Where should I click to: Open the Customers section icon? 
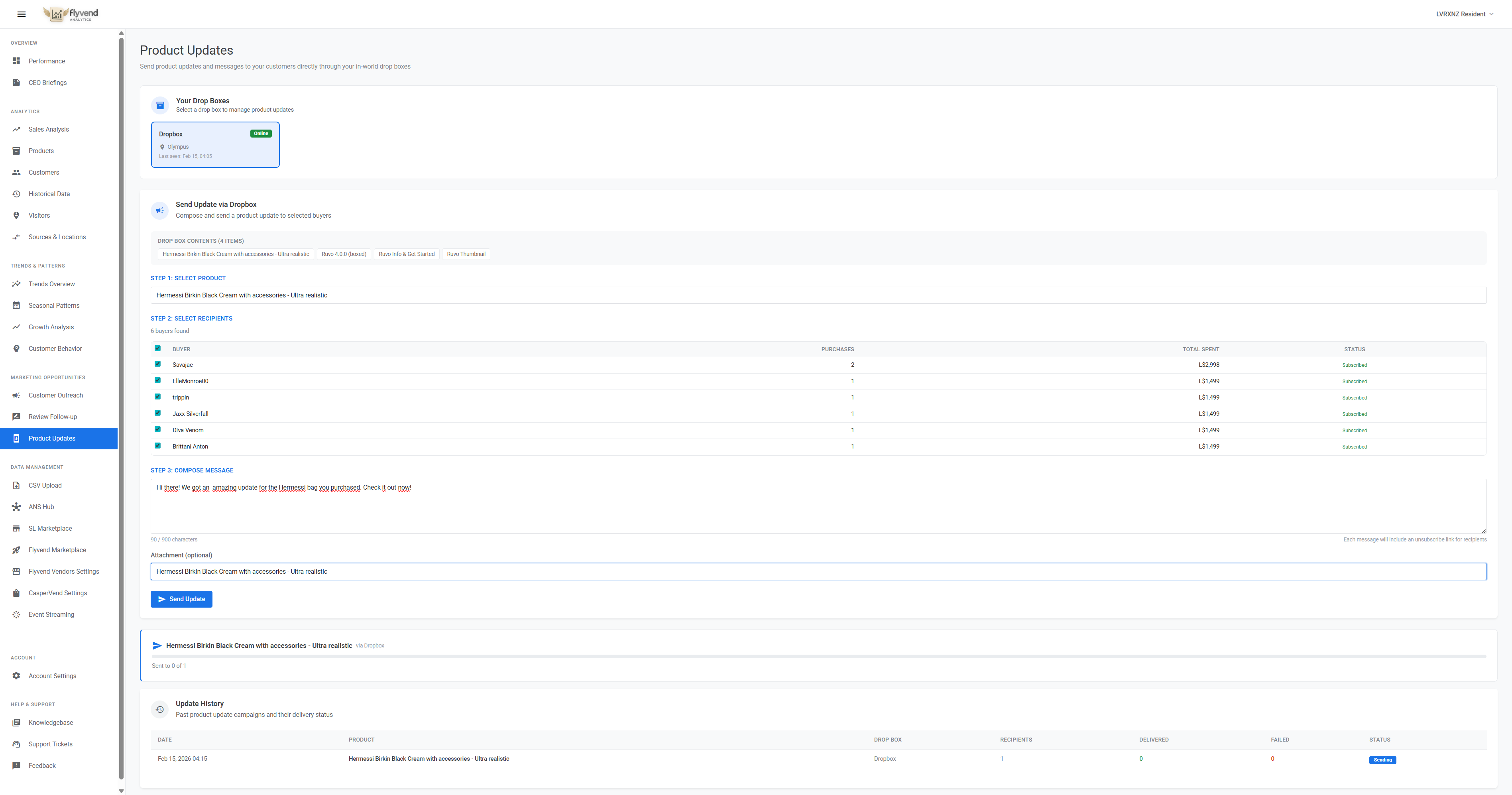[x=16, y=172]
